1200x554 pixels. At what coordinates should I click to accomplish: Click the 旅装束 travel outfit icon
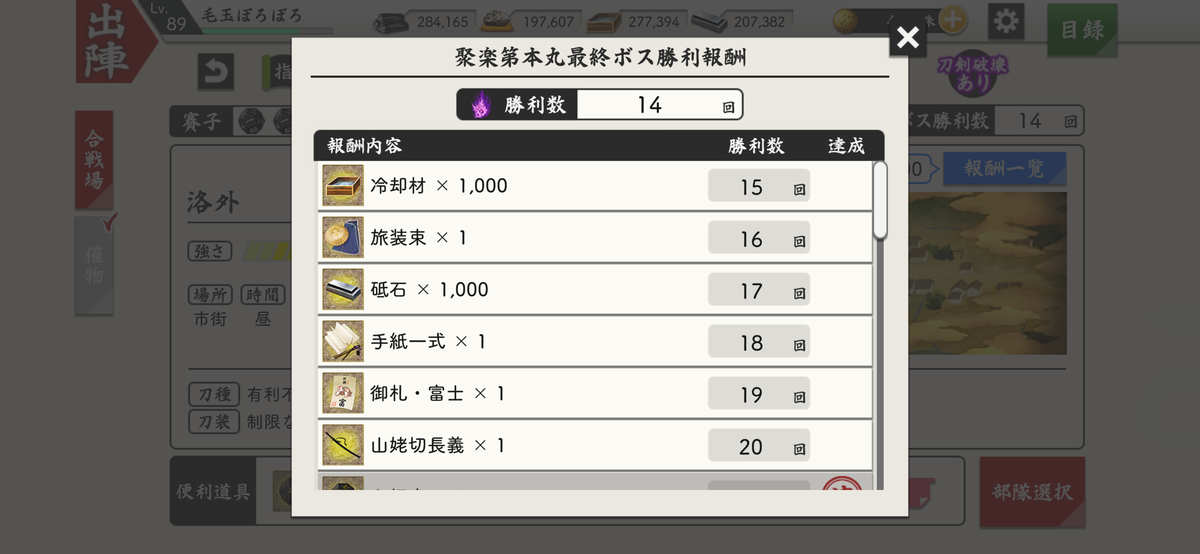343,238
